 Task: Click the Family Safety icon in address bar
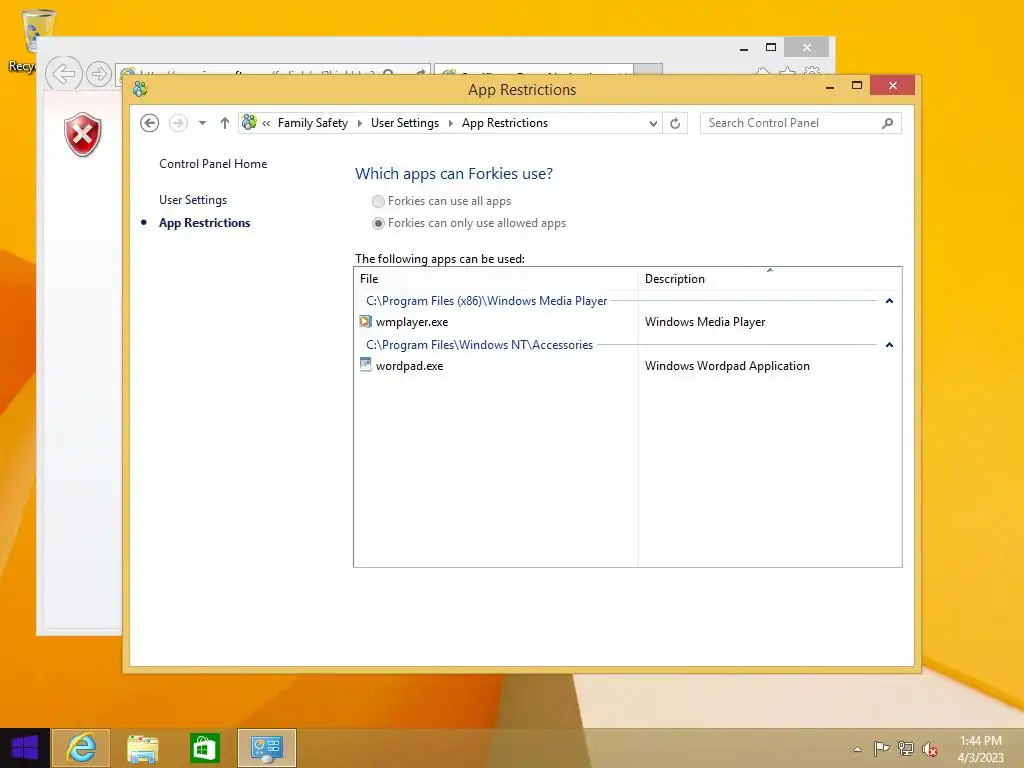click(x=249, y=122)
